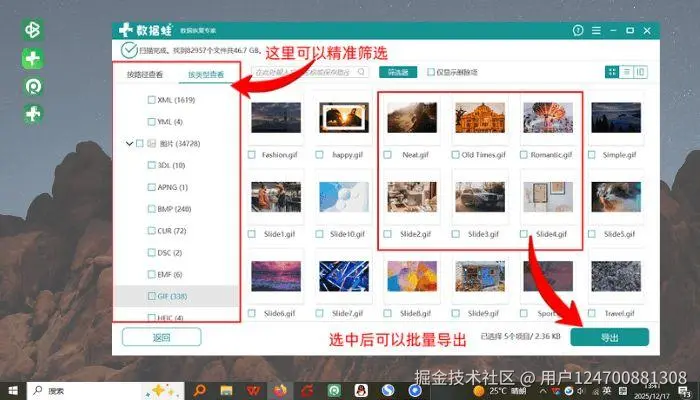Switch to the preview-pane view layout

click(640, 72)
